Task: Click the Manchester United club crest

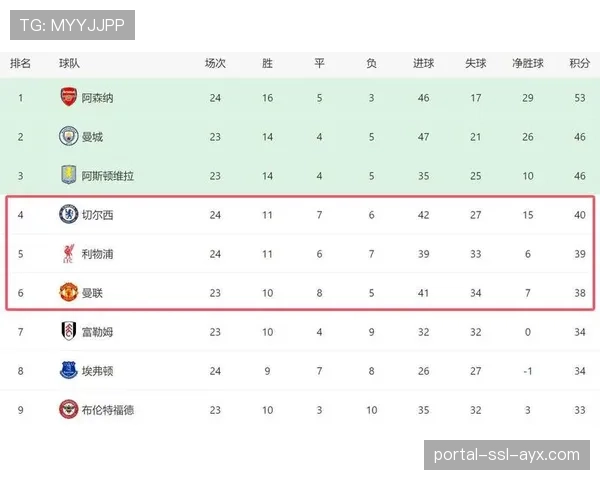Action: click(x=68, y=293)
